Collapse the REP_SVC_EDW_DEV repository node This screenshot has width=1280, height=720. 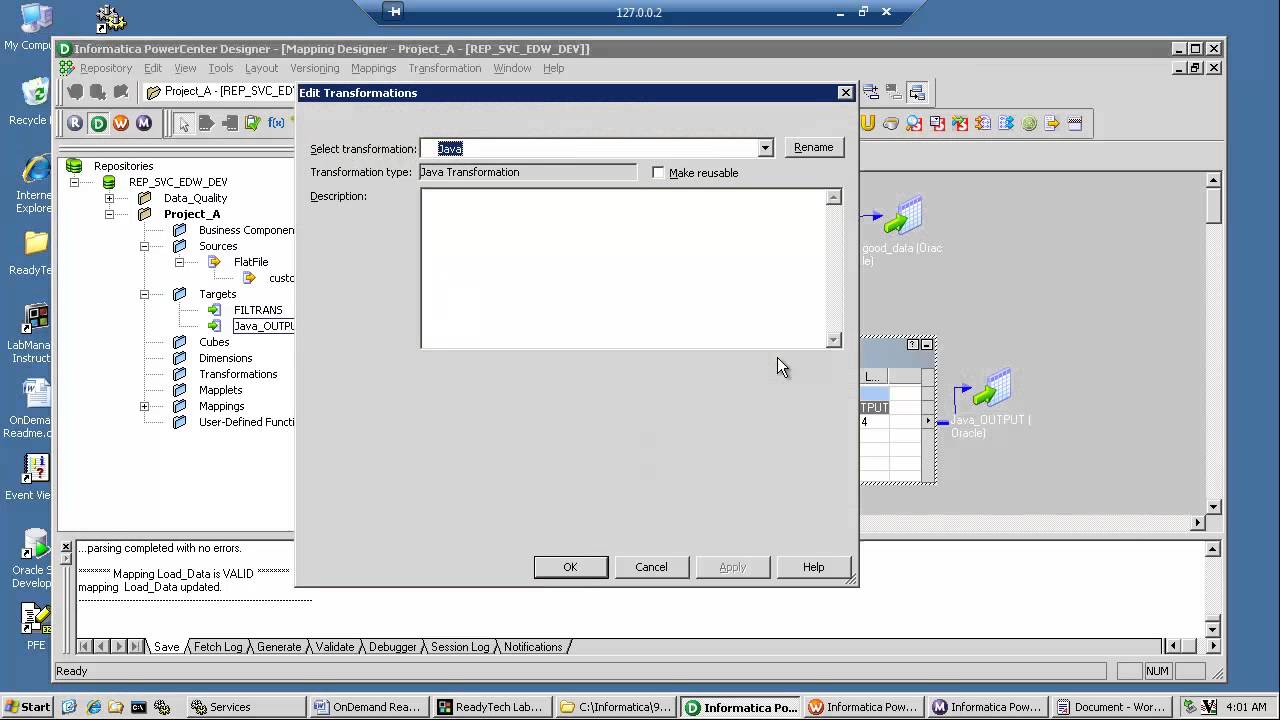click(74, 182)
